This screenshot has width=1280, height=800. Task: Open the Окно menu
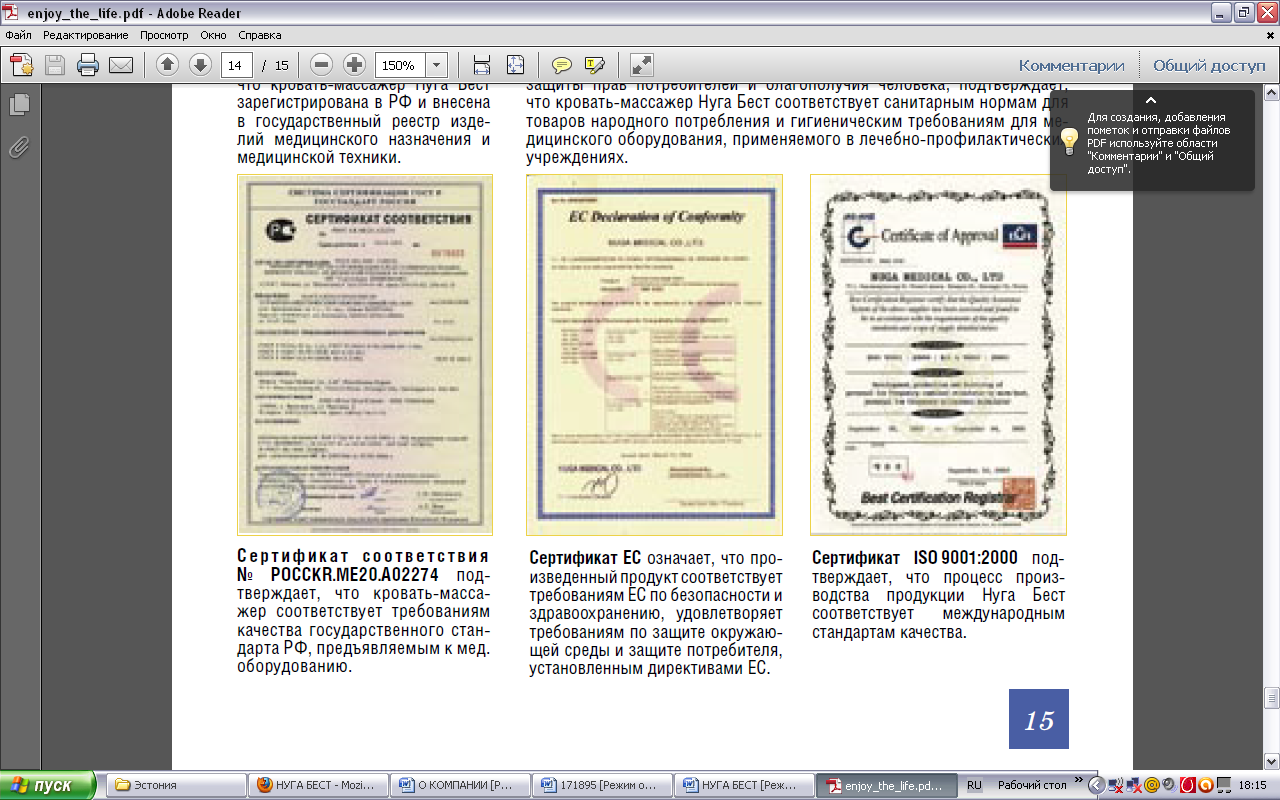click(x=213, y=34)
